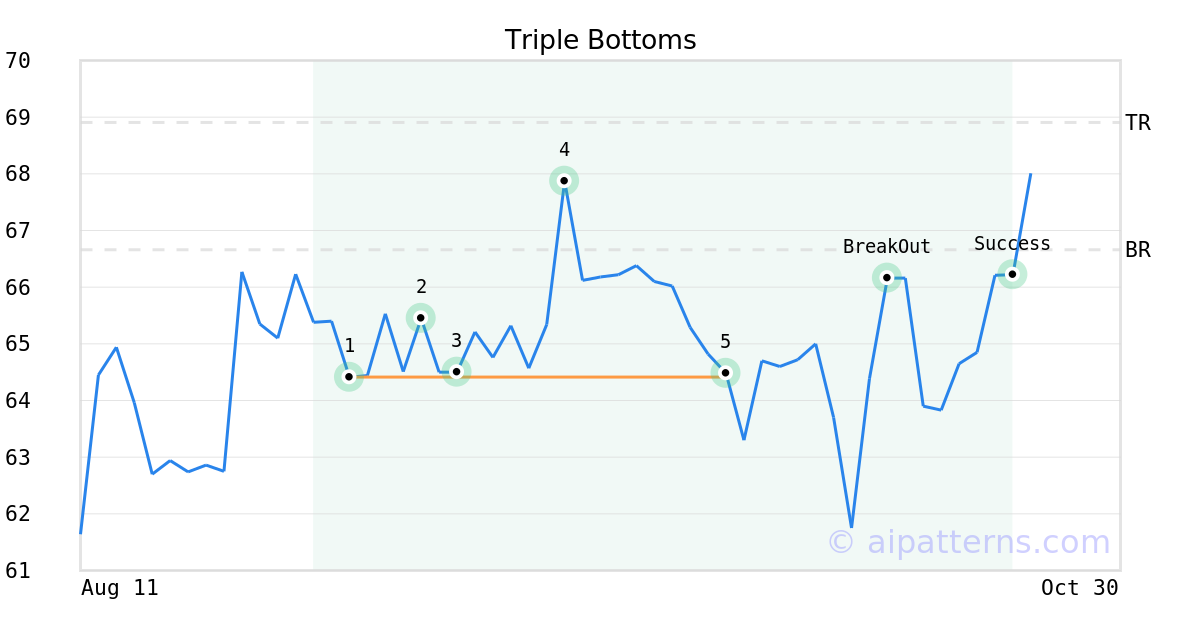
Task: Click the final endpoint of the price line
Action: (1030, 174)
